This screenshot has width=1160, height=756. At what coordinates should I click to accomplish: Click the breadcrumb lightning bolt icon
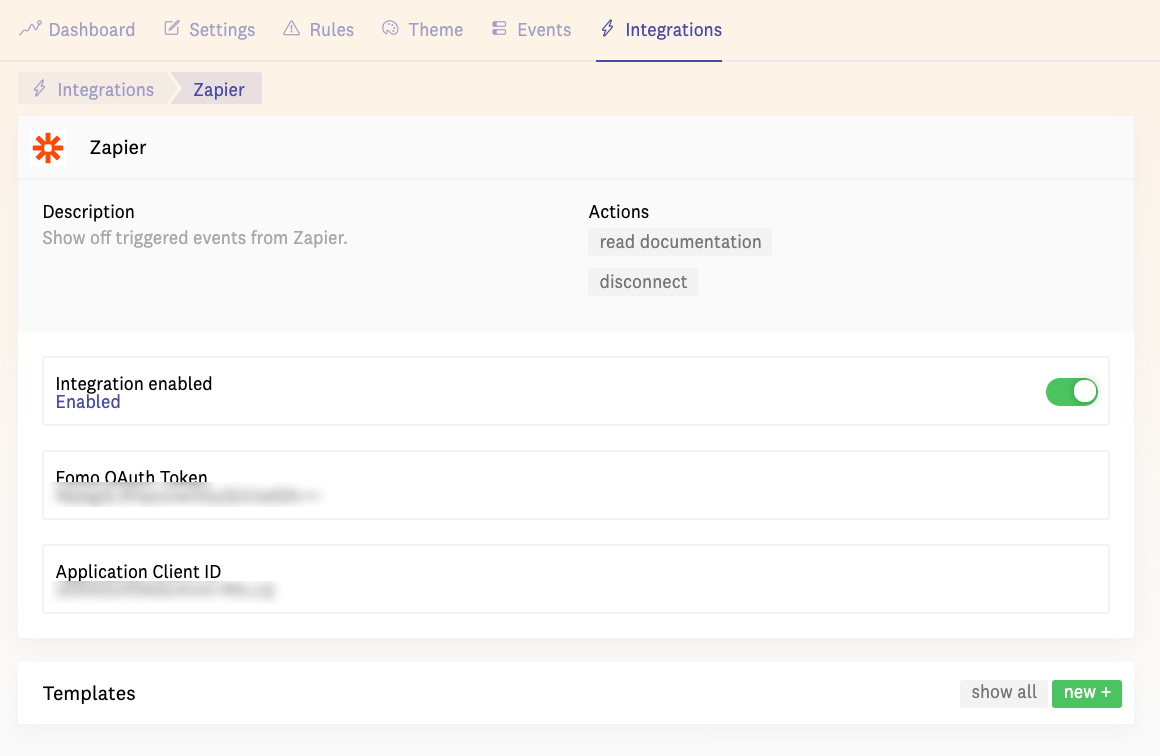coord(40,89)
